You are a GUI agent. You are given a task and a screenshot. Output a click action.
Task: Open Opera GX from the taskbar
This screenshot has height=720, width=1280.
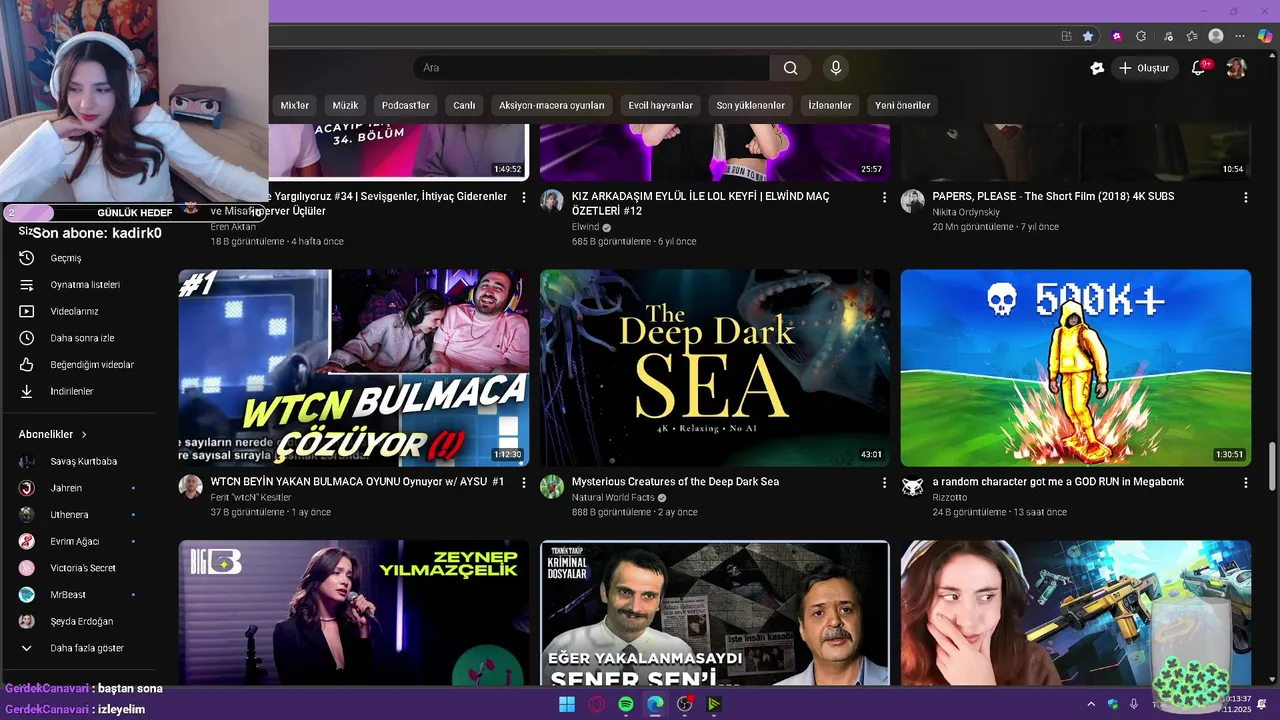click(x=597, y=704)
